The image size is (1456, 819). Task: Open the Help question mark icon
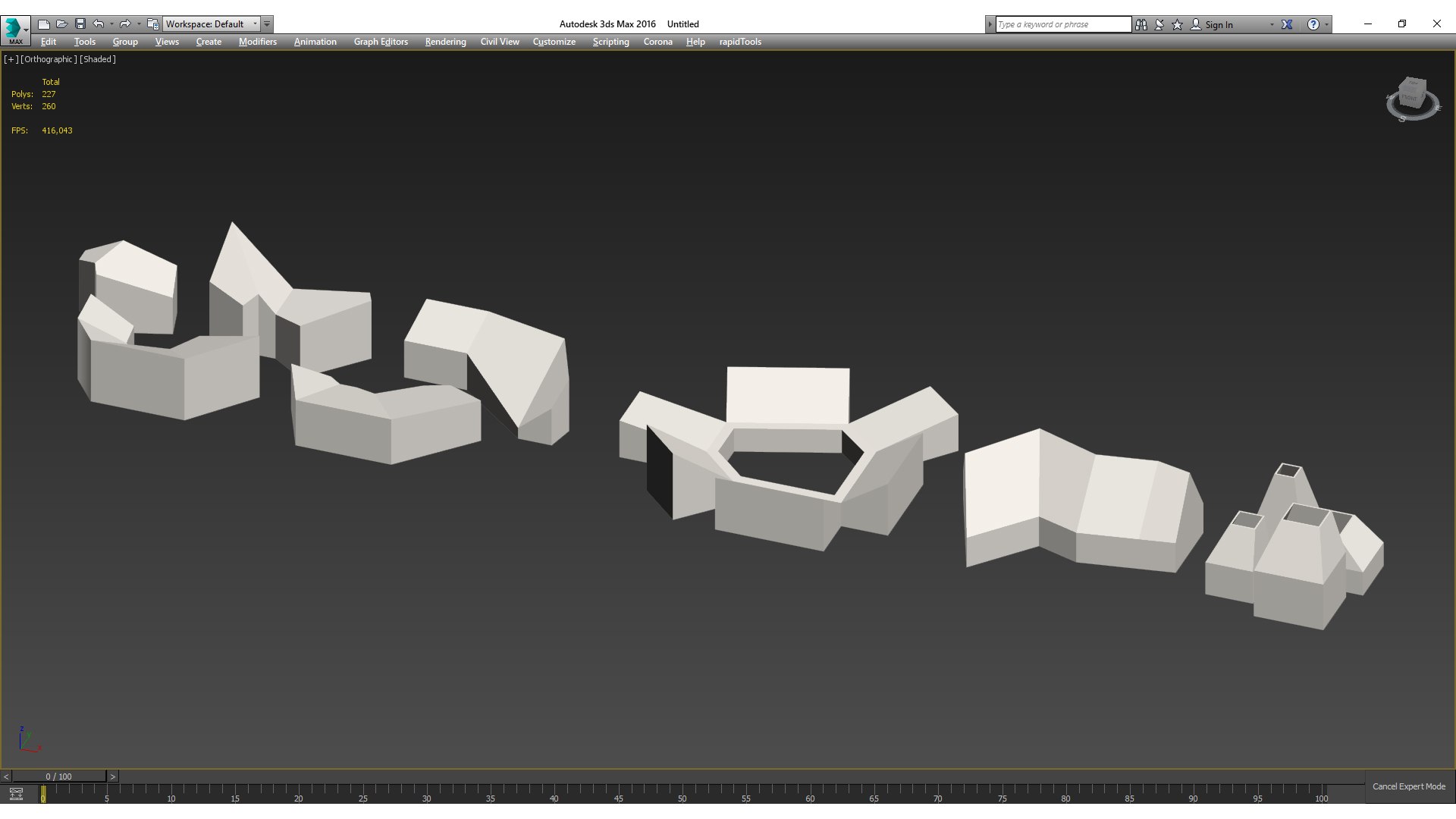1313,24
